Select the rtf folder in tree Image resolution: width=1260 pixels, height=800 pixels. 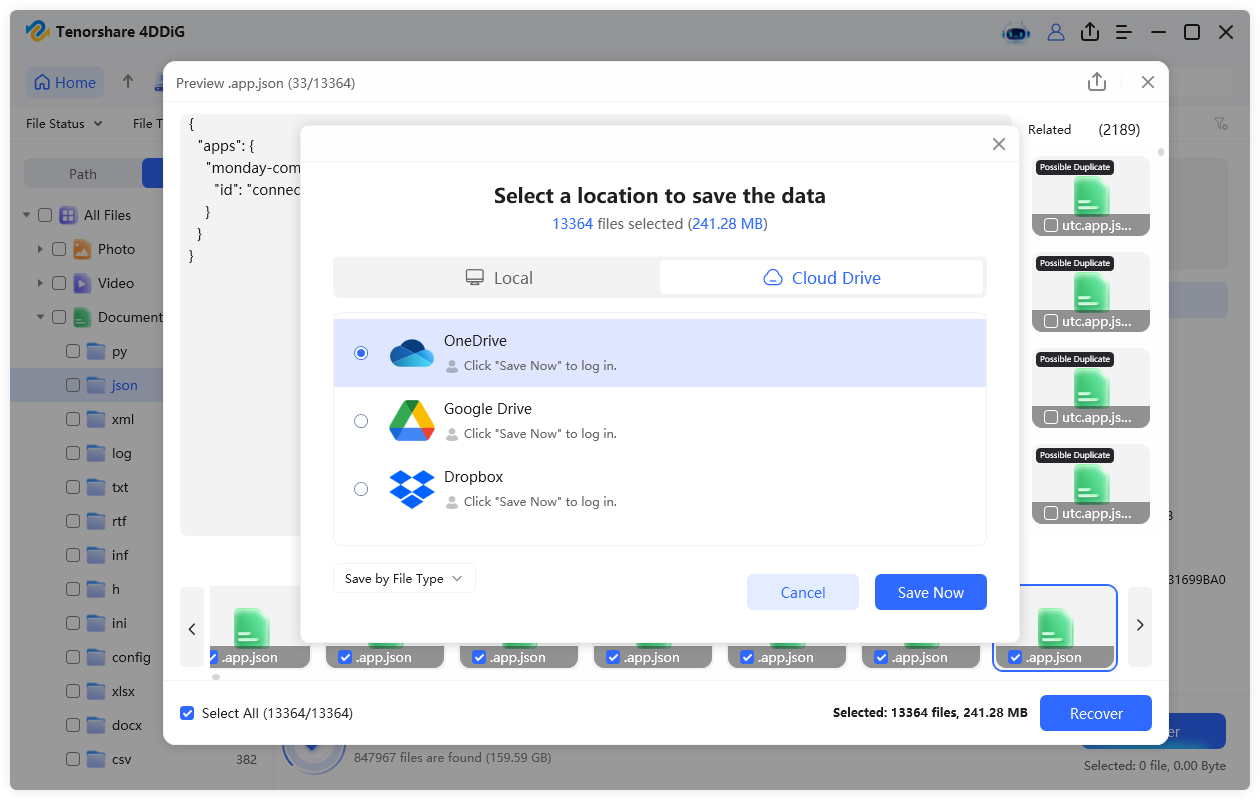[119, 521]
